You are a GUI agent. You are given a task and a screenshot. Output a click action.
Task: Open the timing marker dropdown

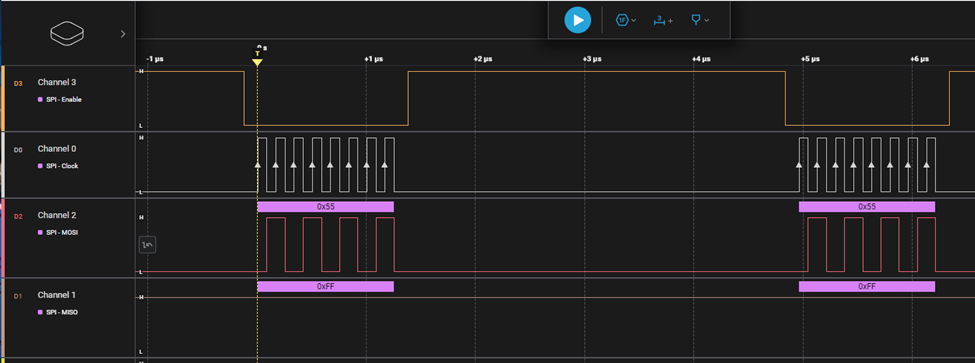[x=700, y=20]
